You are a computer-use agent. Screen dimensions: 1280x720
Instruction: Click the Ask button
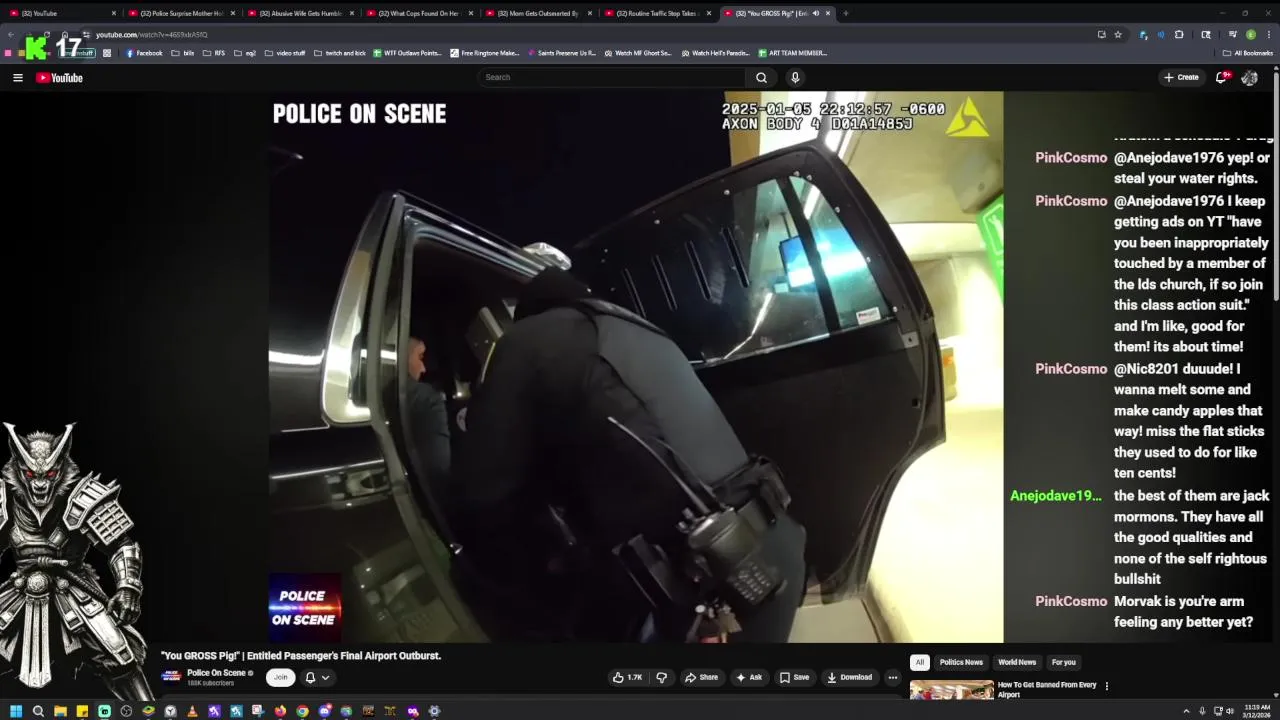click(x=749, y=677)
